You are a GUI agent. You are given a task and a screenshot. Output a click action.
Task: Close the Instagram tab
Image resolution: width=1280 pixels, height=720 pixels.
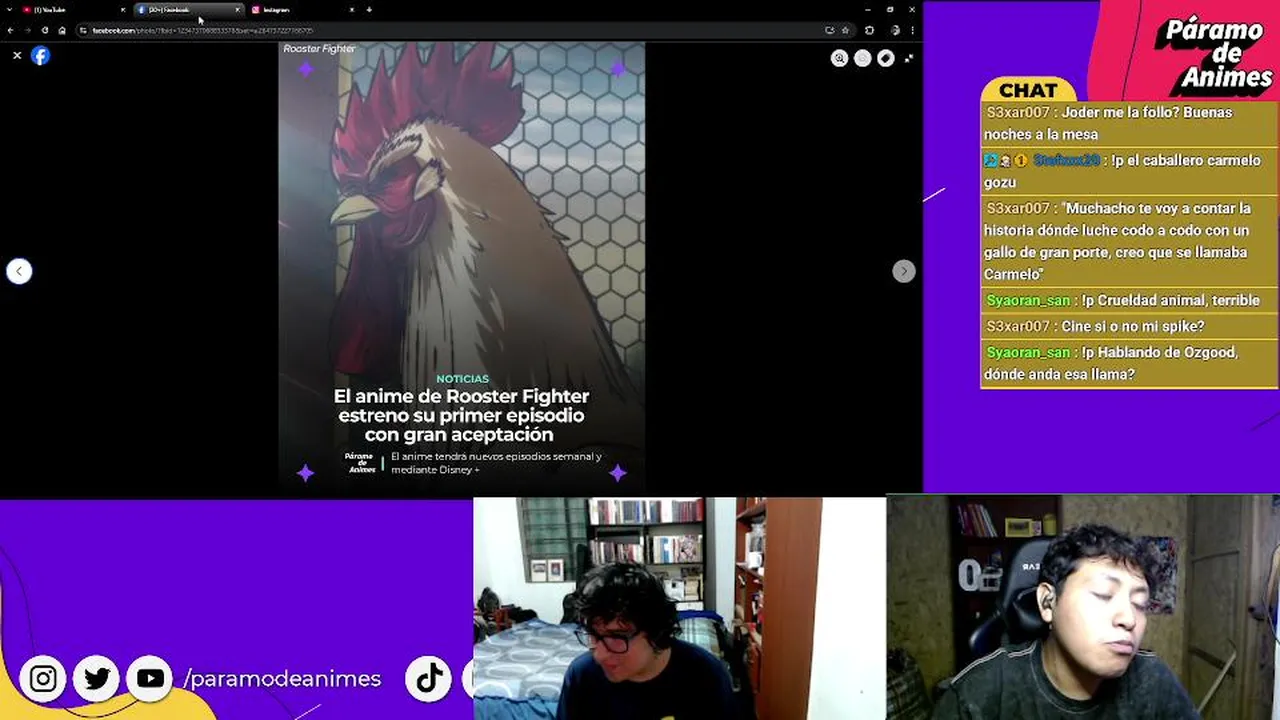tap(351, 10)
